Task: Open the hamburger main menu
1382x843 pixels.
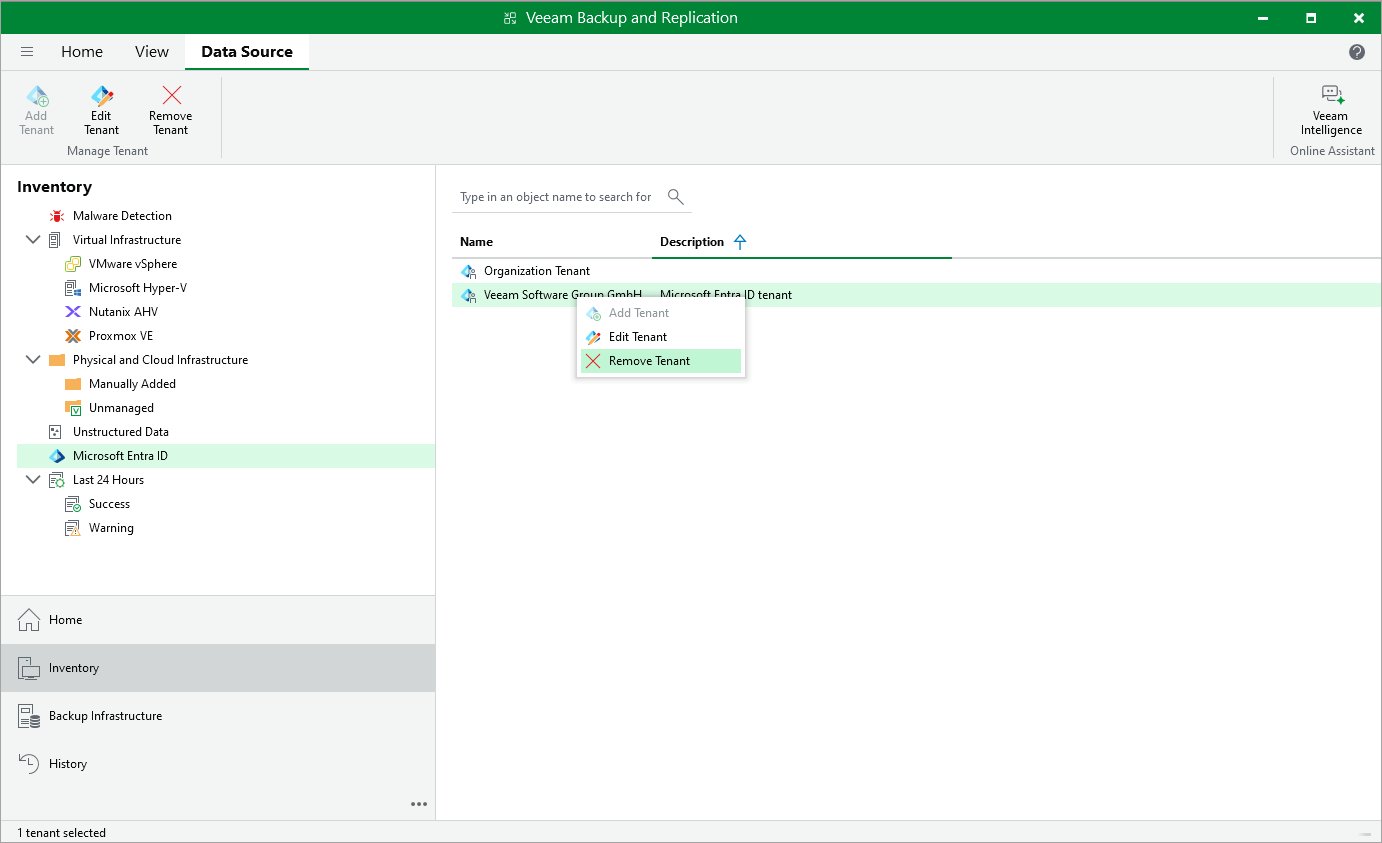Action: point(27,52)
